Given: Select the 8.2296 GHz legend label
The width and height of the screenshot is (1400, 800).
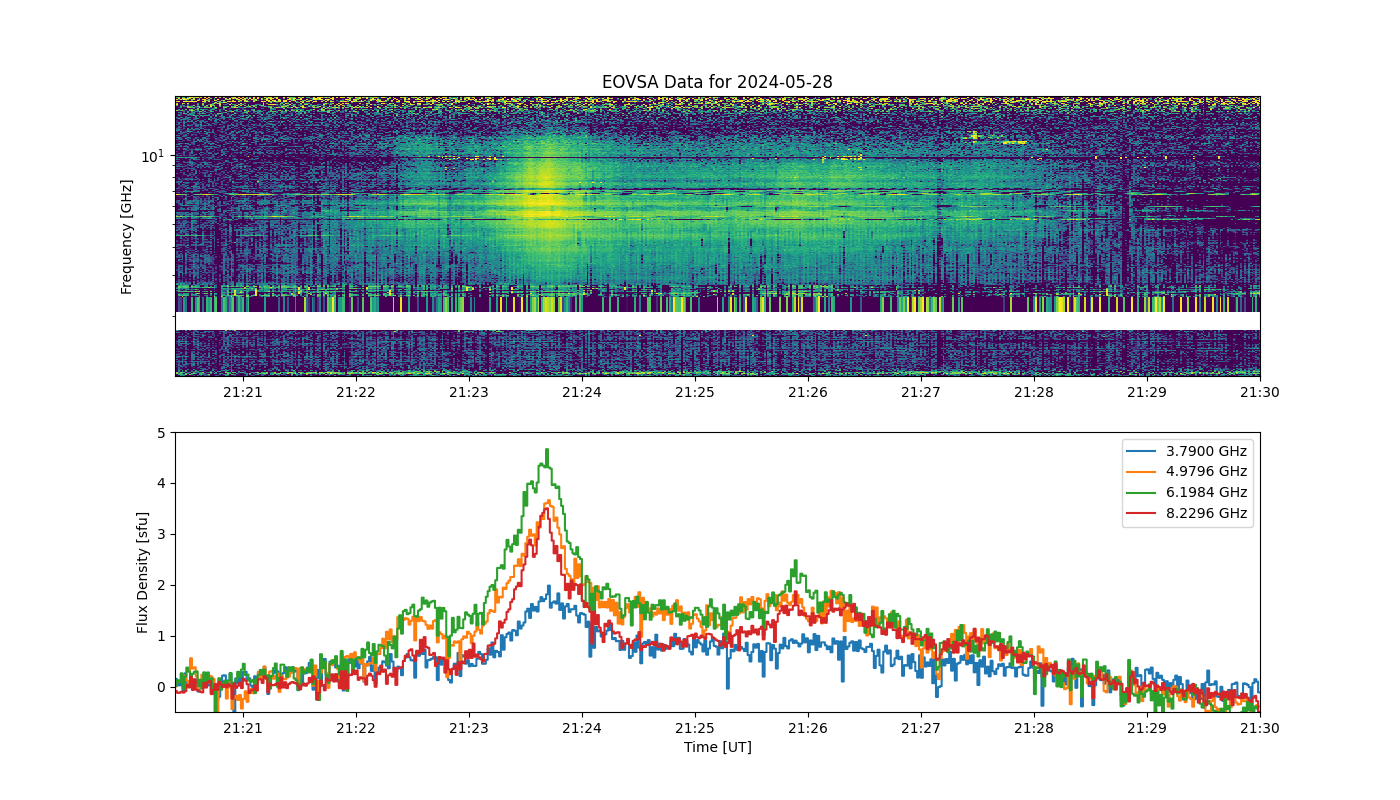Looking at the screenshot, I should [1207, 513].
